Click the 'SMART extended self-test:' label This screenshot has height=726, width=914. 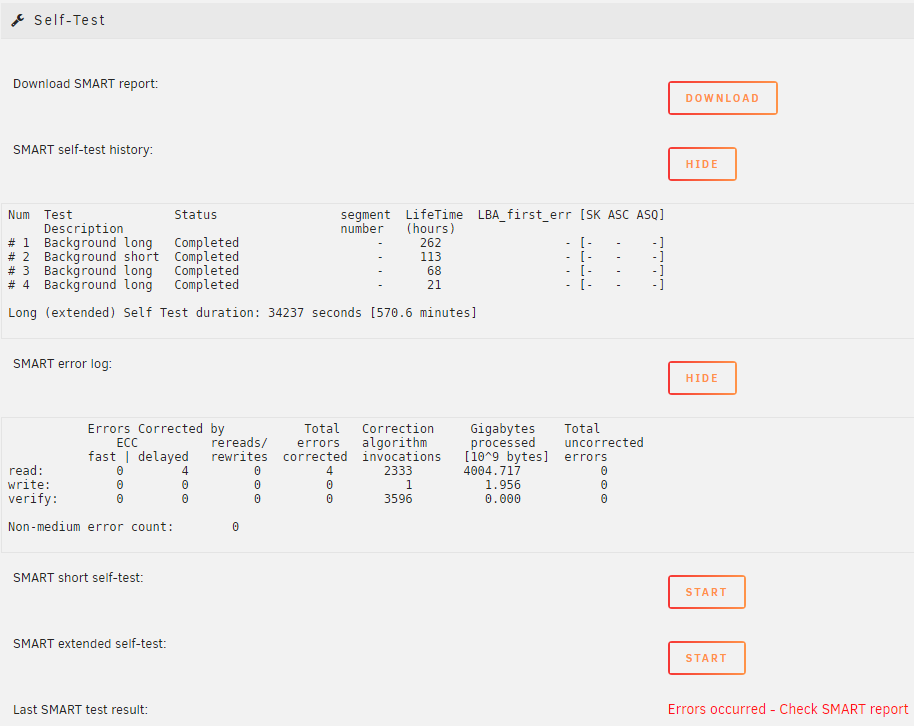pos(90,644)
